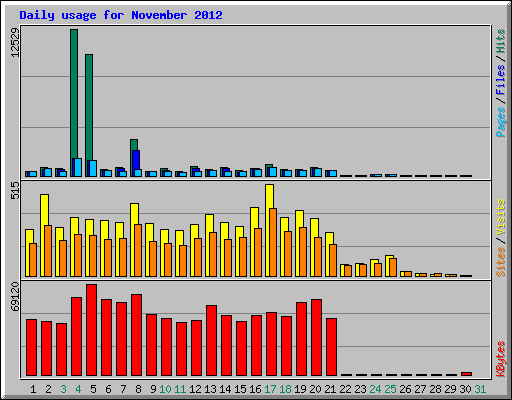Click day label 31 on the x-axis
The width and height of the screenshot is (512, 400).
(480, 389)
